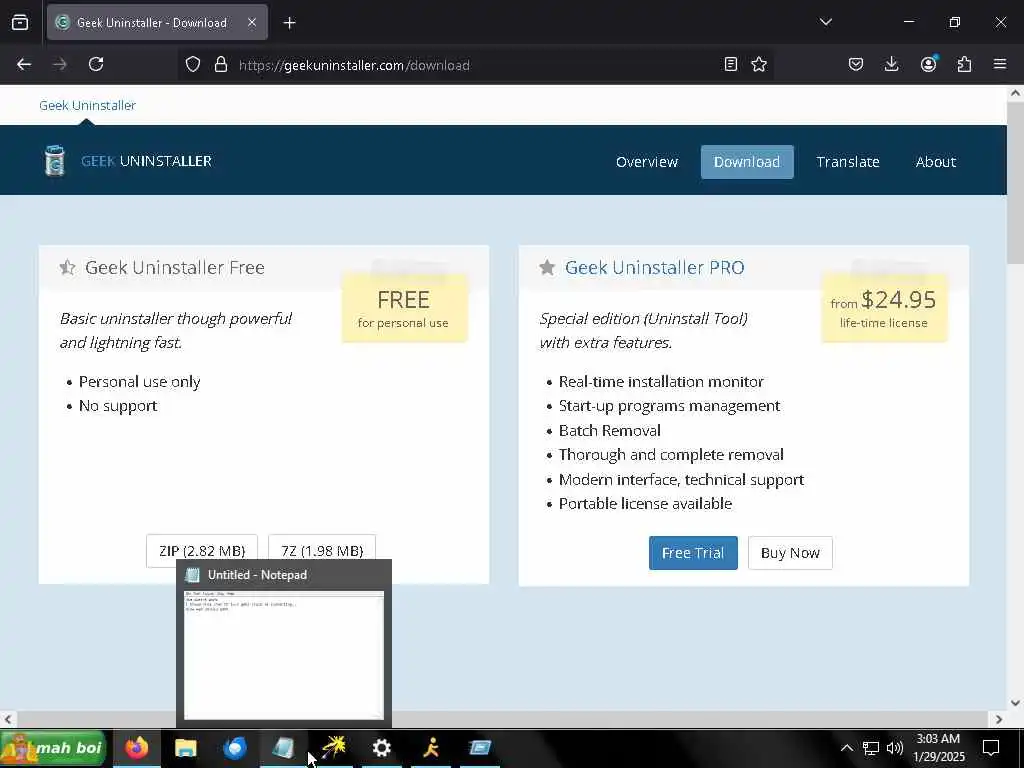Click the Buy Now button
This screenshot has width=1024, height=768.
tap(790, 553)
